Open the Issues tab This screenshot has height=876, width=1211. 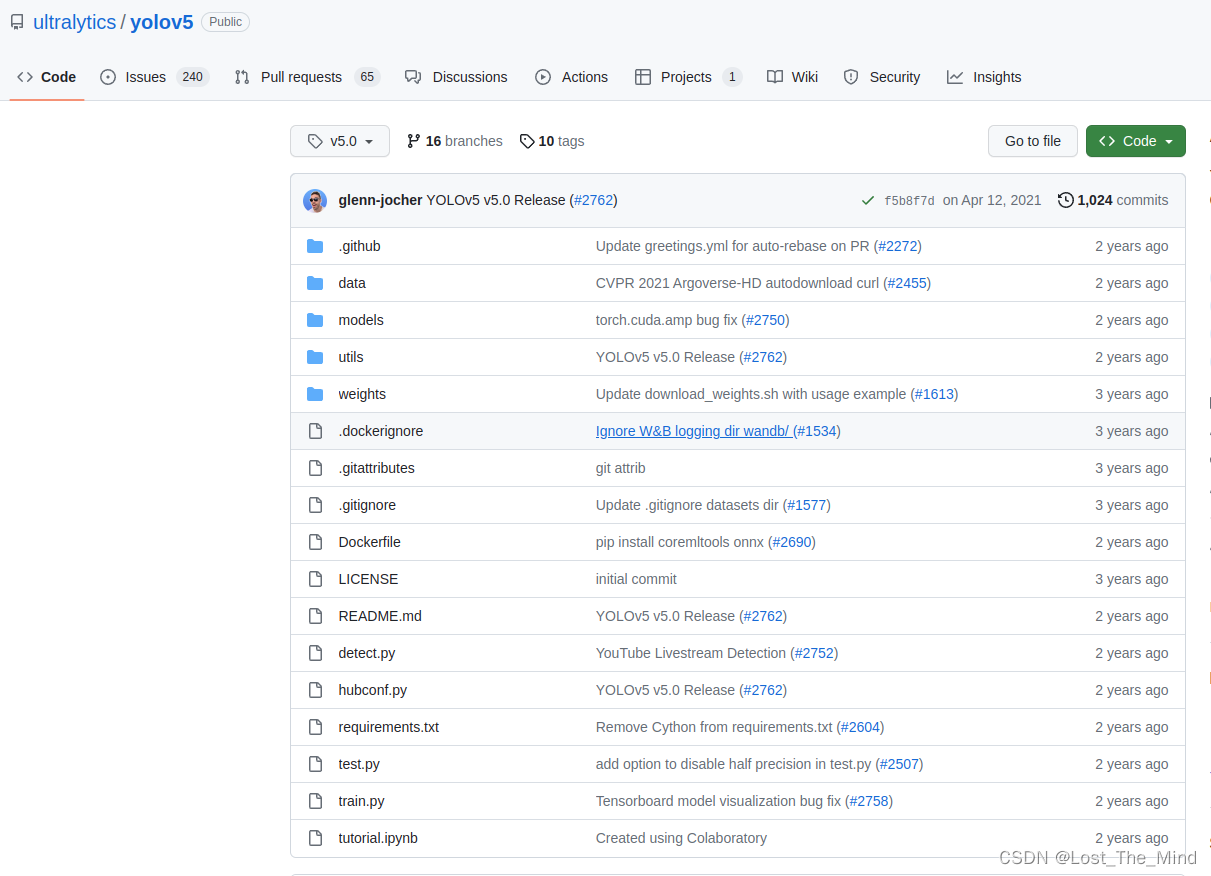154,77
